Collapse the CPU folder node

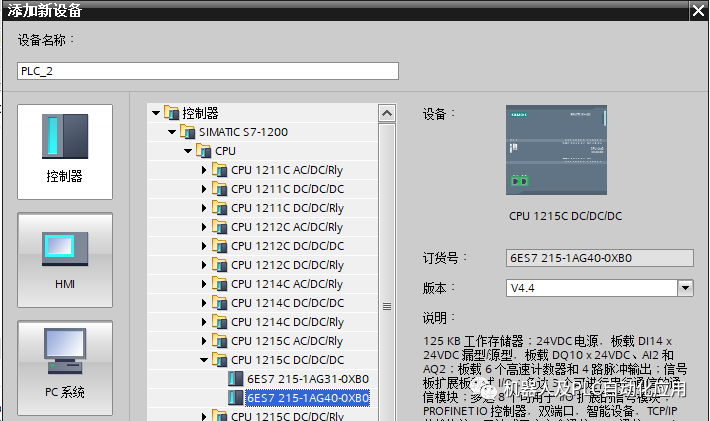coord(188,151)
